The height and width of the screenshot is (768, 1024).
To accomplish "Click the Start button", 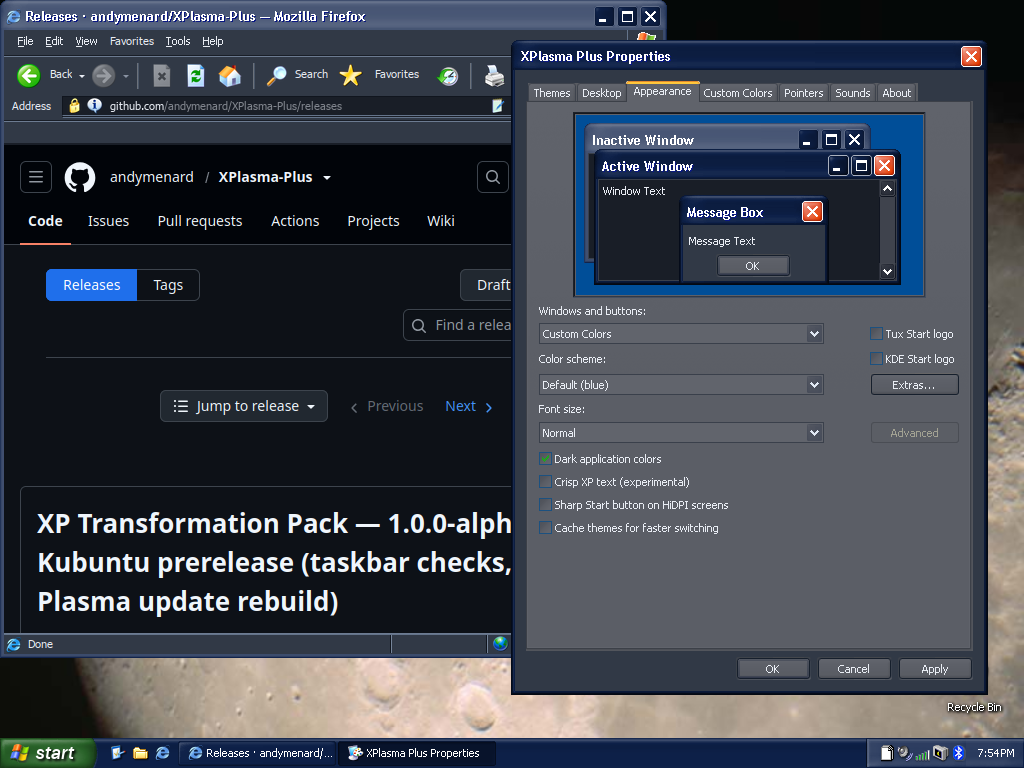I will (x=46, y=753).
